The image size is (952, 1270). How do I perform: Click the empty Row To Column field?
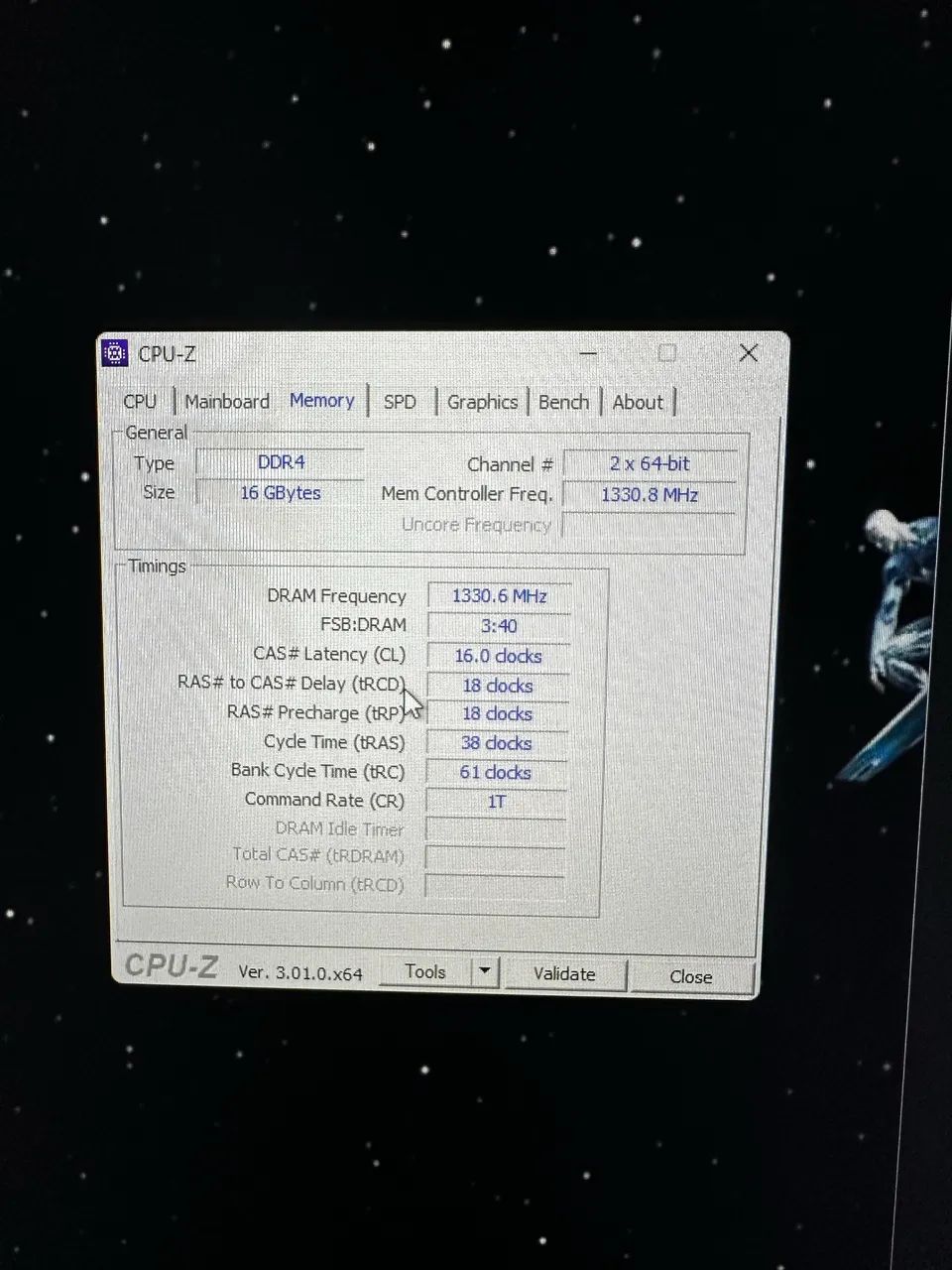pos(496,885)
